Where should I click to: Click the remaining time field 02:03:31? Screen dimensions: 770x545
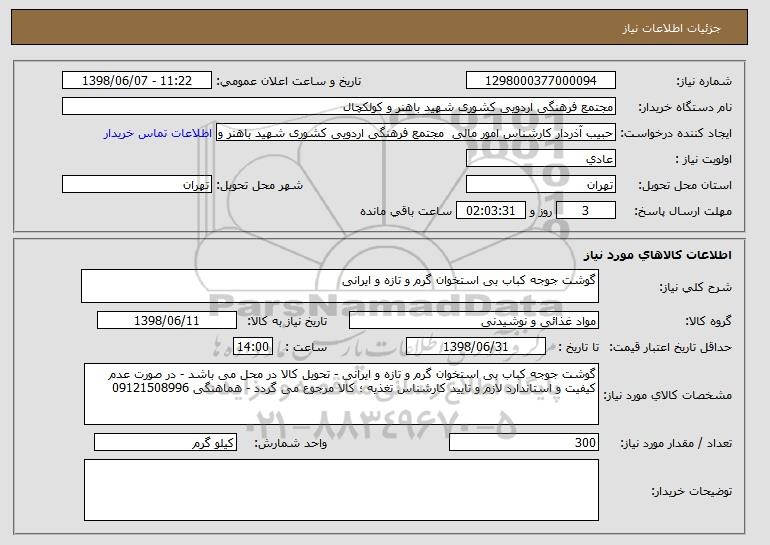[491, 211]
